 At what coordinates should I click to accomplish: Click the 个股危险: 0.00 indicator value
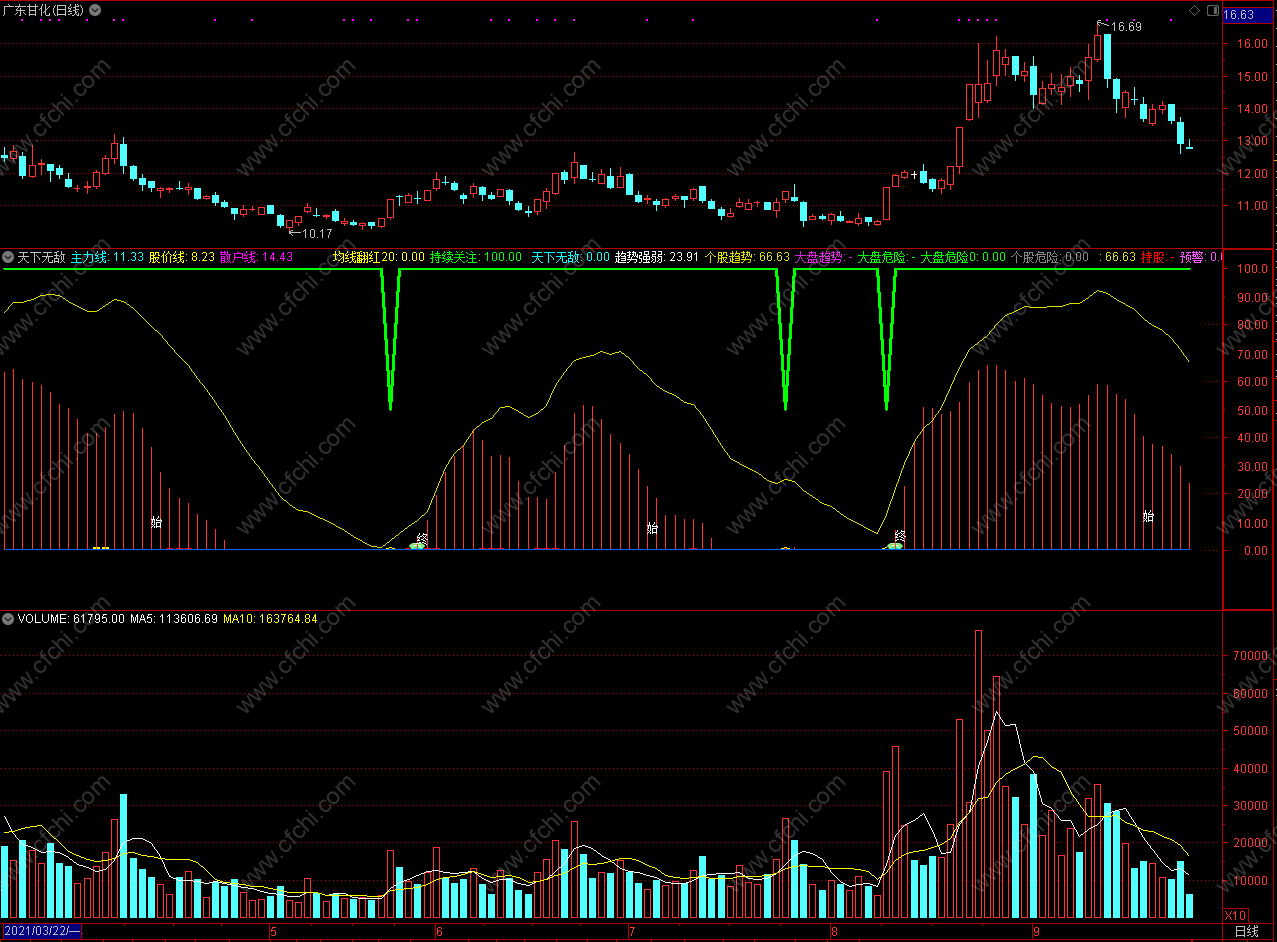tap(1049, 257)
